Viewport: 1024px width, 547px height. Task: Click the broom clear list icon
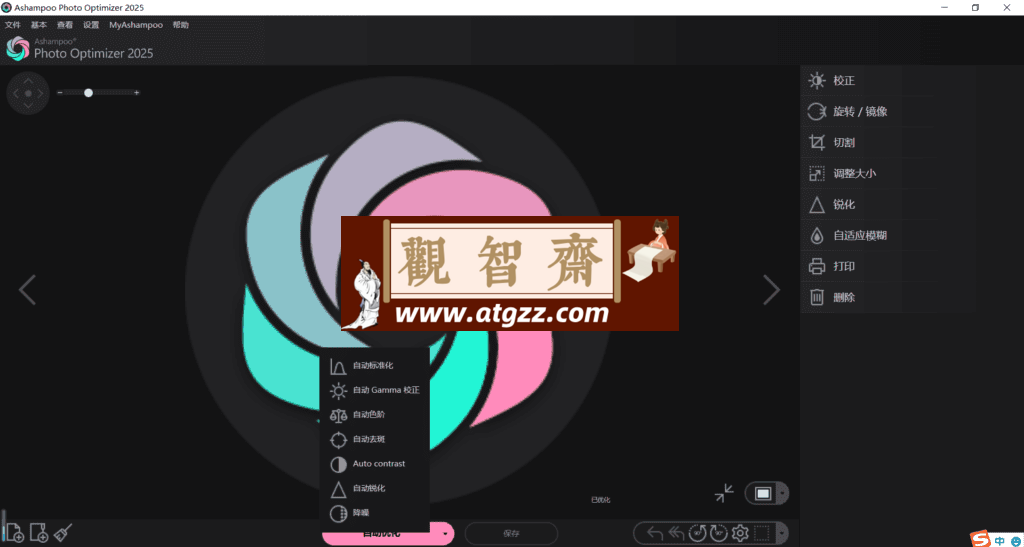[x=63, y=533]
